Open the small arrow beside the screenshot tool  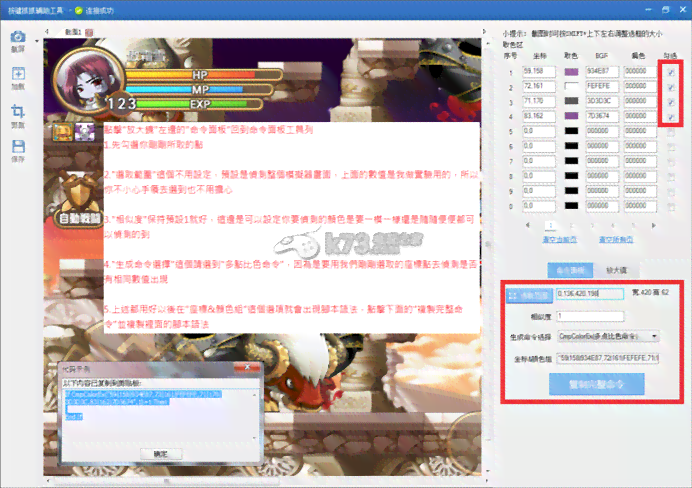pos(37,41)
